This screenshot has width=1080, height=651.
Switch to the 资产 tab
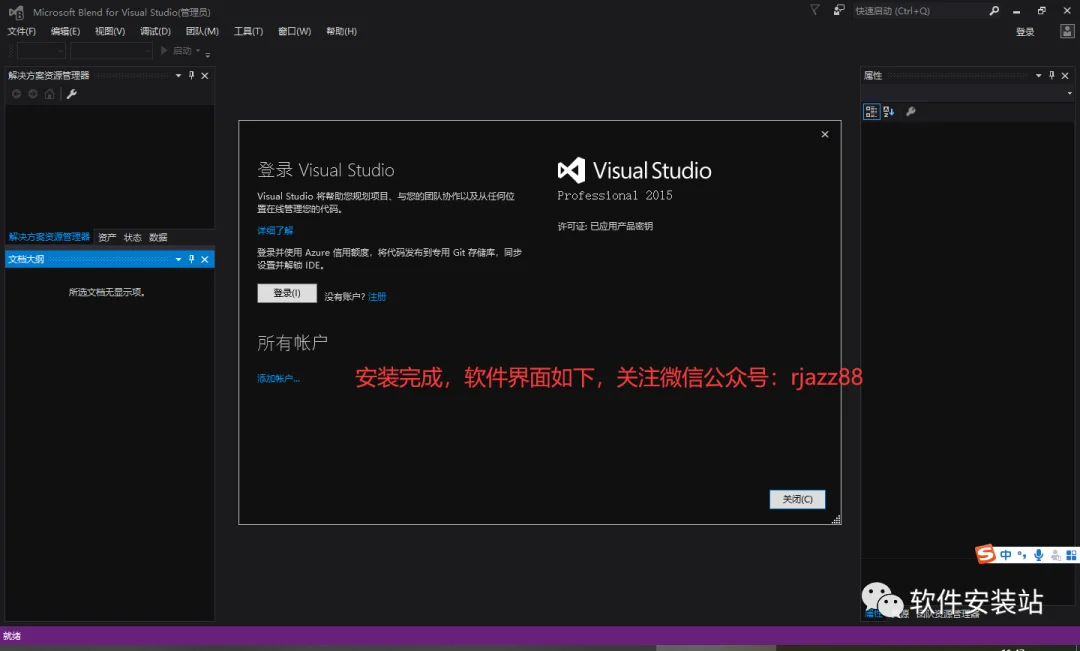[x=107, y=238]
